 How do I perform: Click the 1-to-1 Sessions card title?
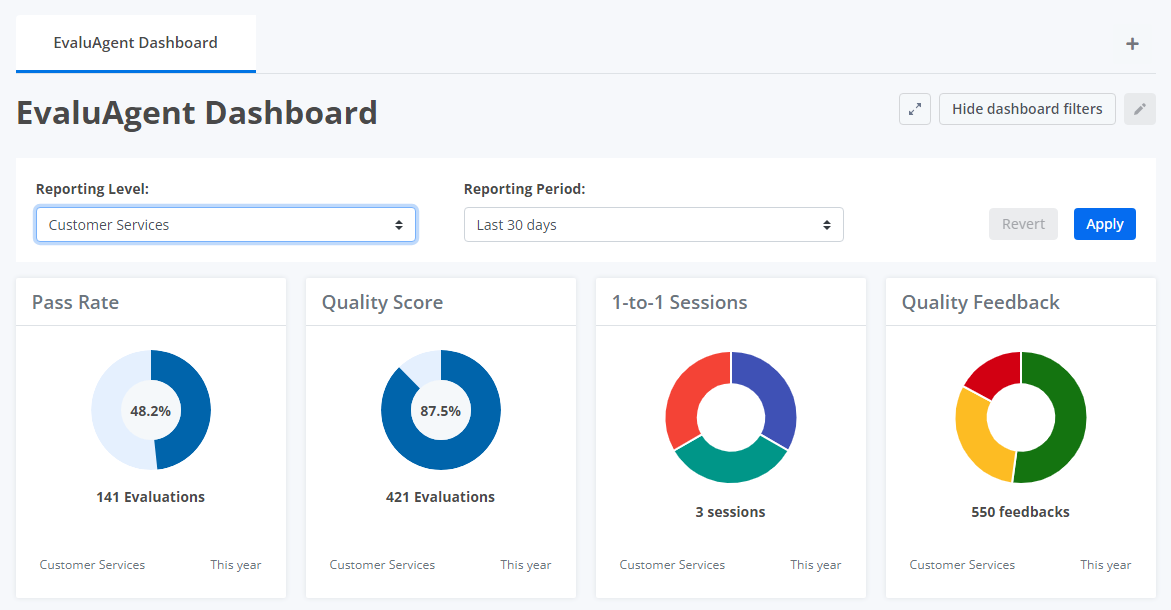coord(680,302)
